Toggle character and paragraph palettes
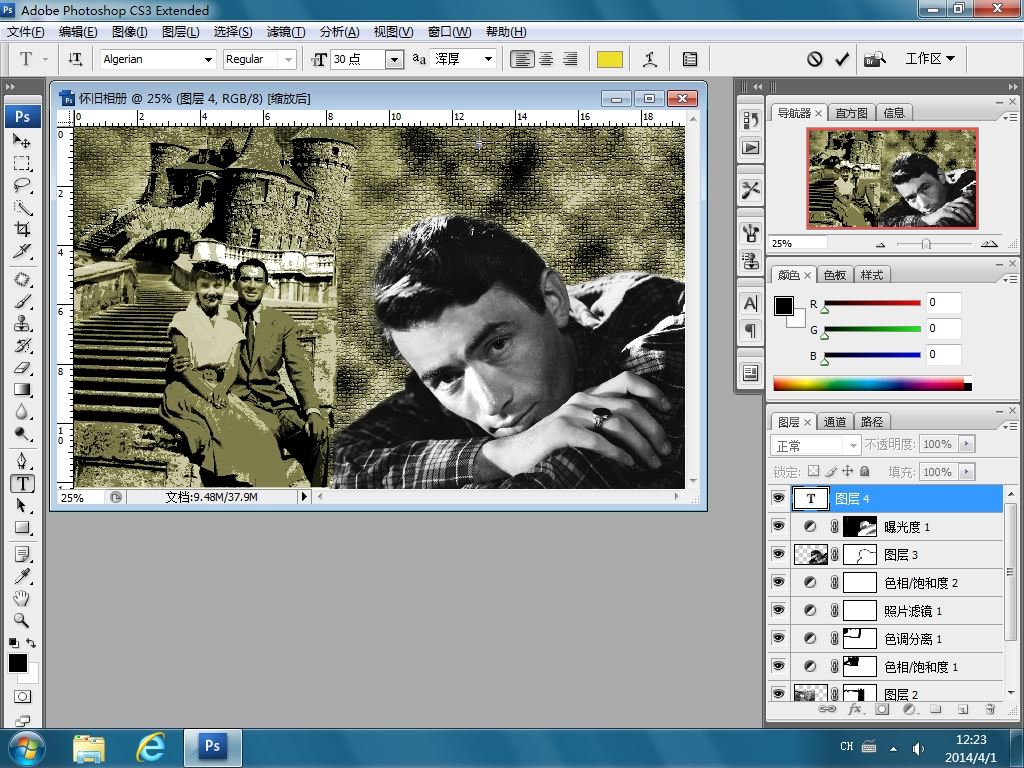Screen dimensions: 1024x768 (x=690, y=59)
